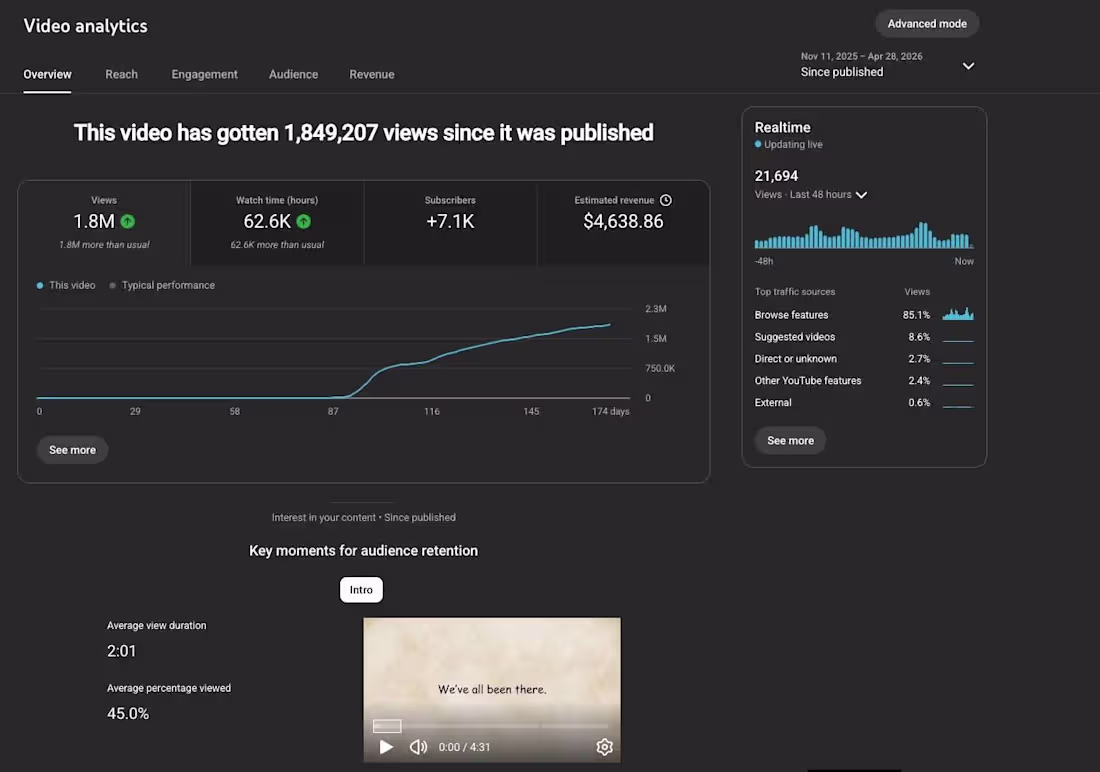Click the Suggested videos sparkline
The image size is (1100, 772).
958,340
